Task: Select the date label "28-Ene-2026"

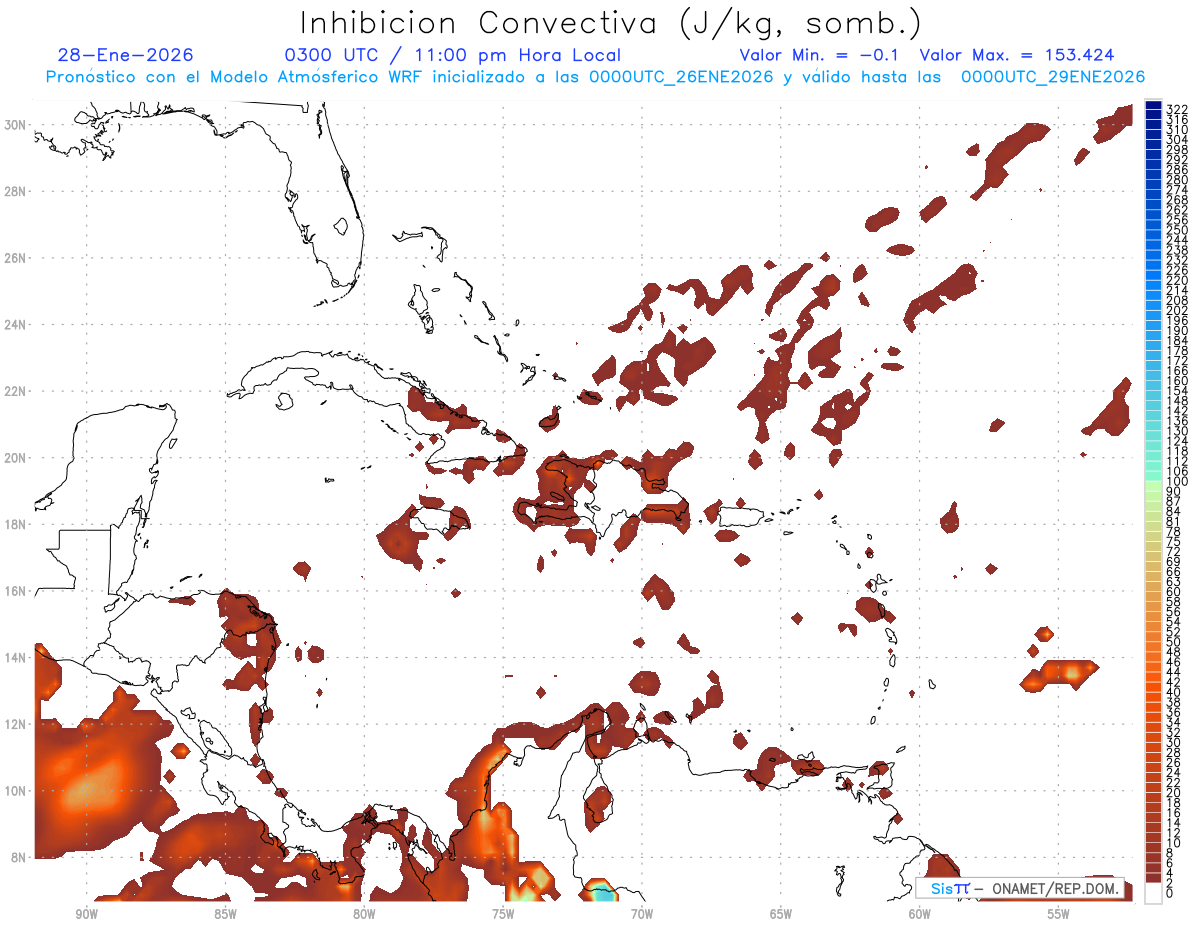Action: click(x=126, y=55)
